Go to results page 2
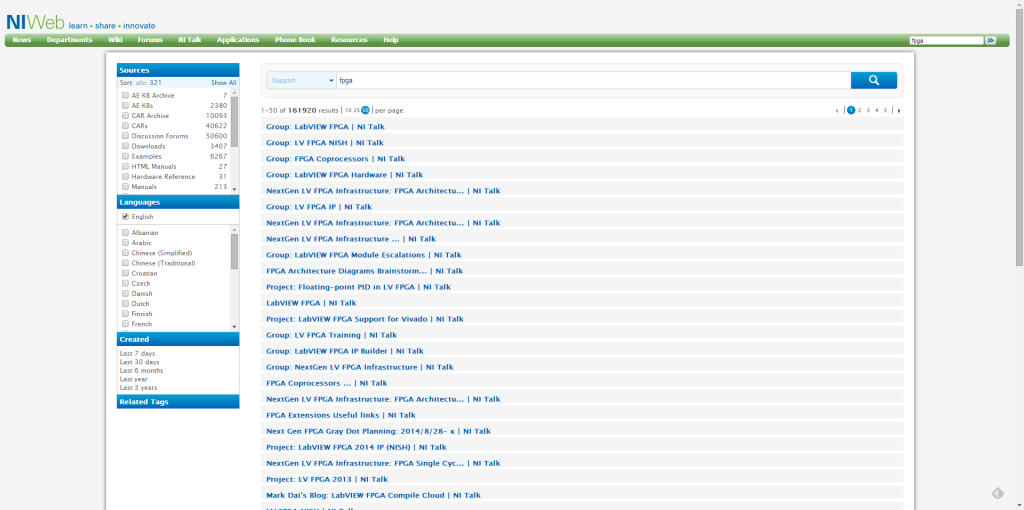 pos(859,110)
